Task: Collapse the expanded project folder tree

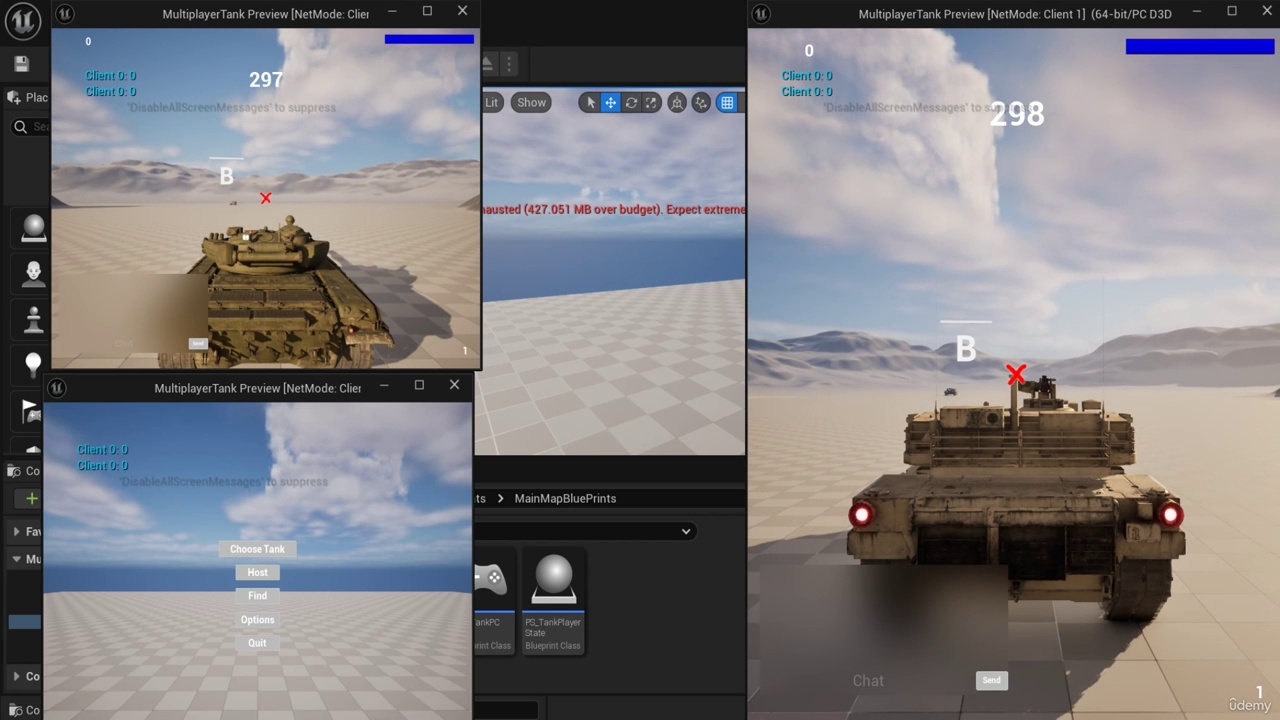Action: [x=17, y=559]
